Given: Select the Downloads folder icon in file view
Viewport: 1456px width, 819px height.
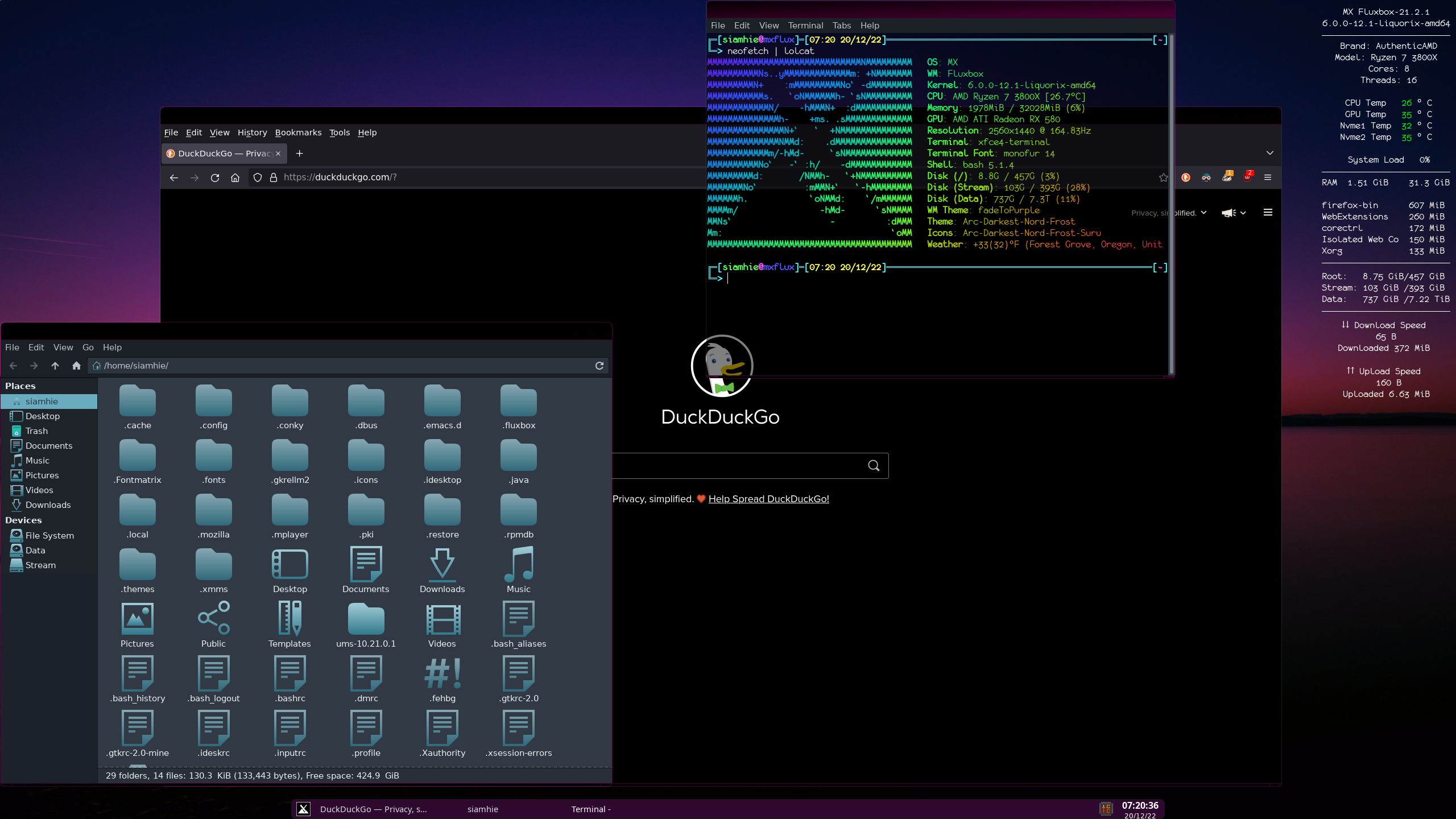Looking at the screenshot, I should pyautogui.click(x=442, y=564).
